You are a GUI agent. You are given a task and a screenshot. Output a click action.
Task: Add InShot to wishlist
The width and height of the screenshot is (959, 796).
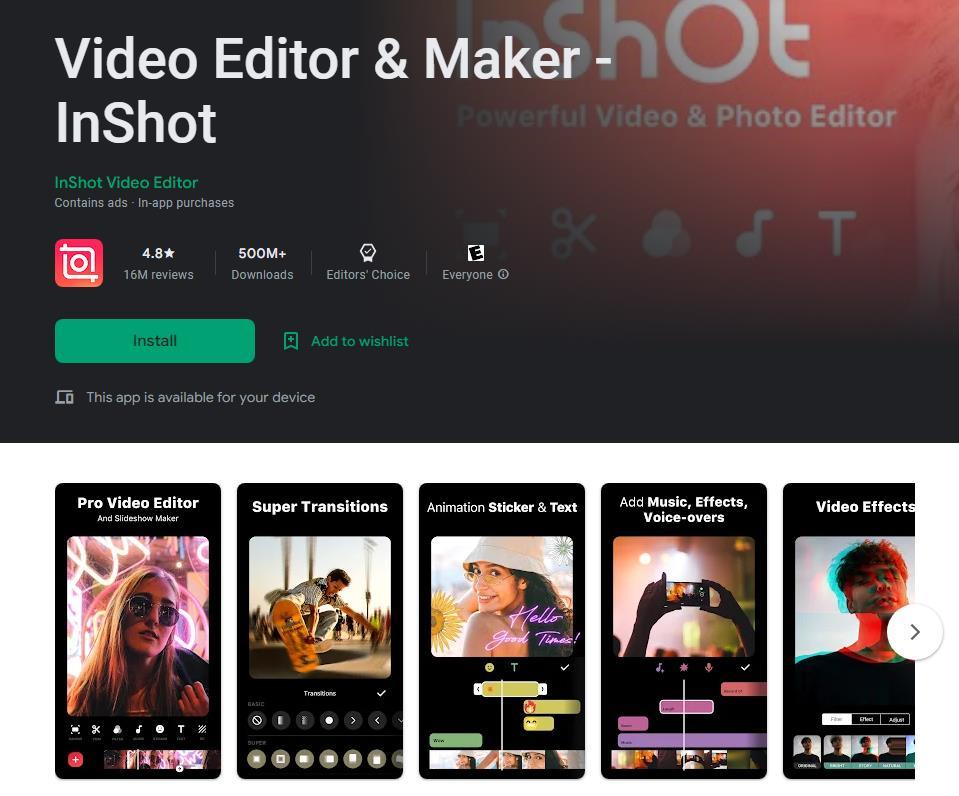pyautogui.click(x=346, y=341)
